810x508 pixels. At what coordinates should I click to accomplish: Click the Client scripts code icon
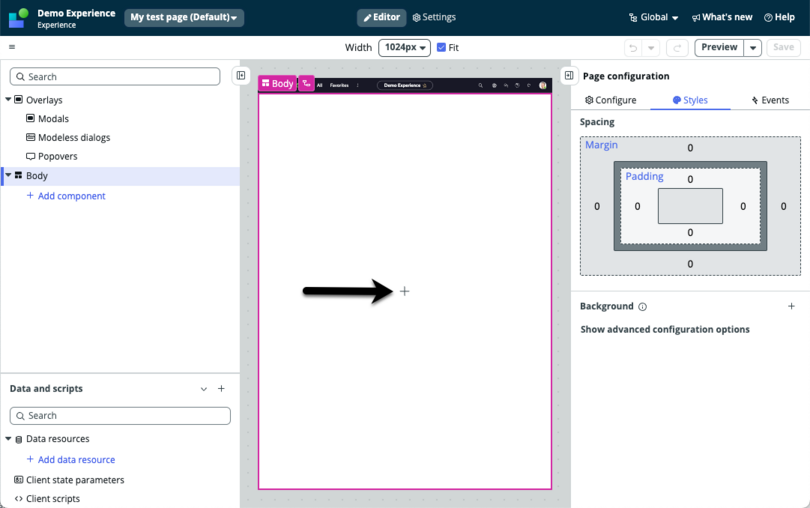pos(19,499)
